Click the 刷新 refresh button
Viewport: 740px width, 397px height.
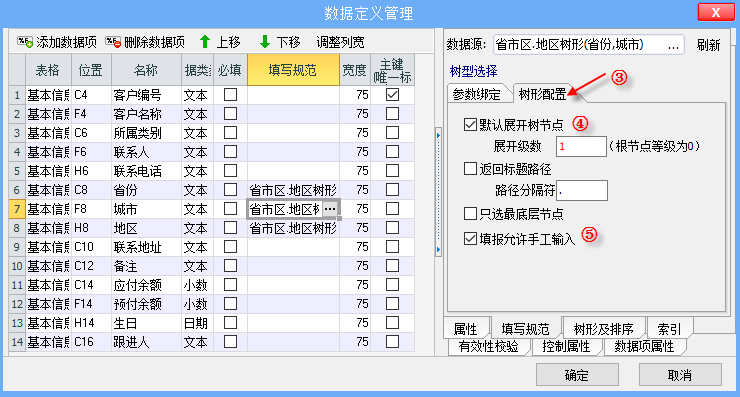[708, 45]
